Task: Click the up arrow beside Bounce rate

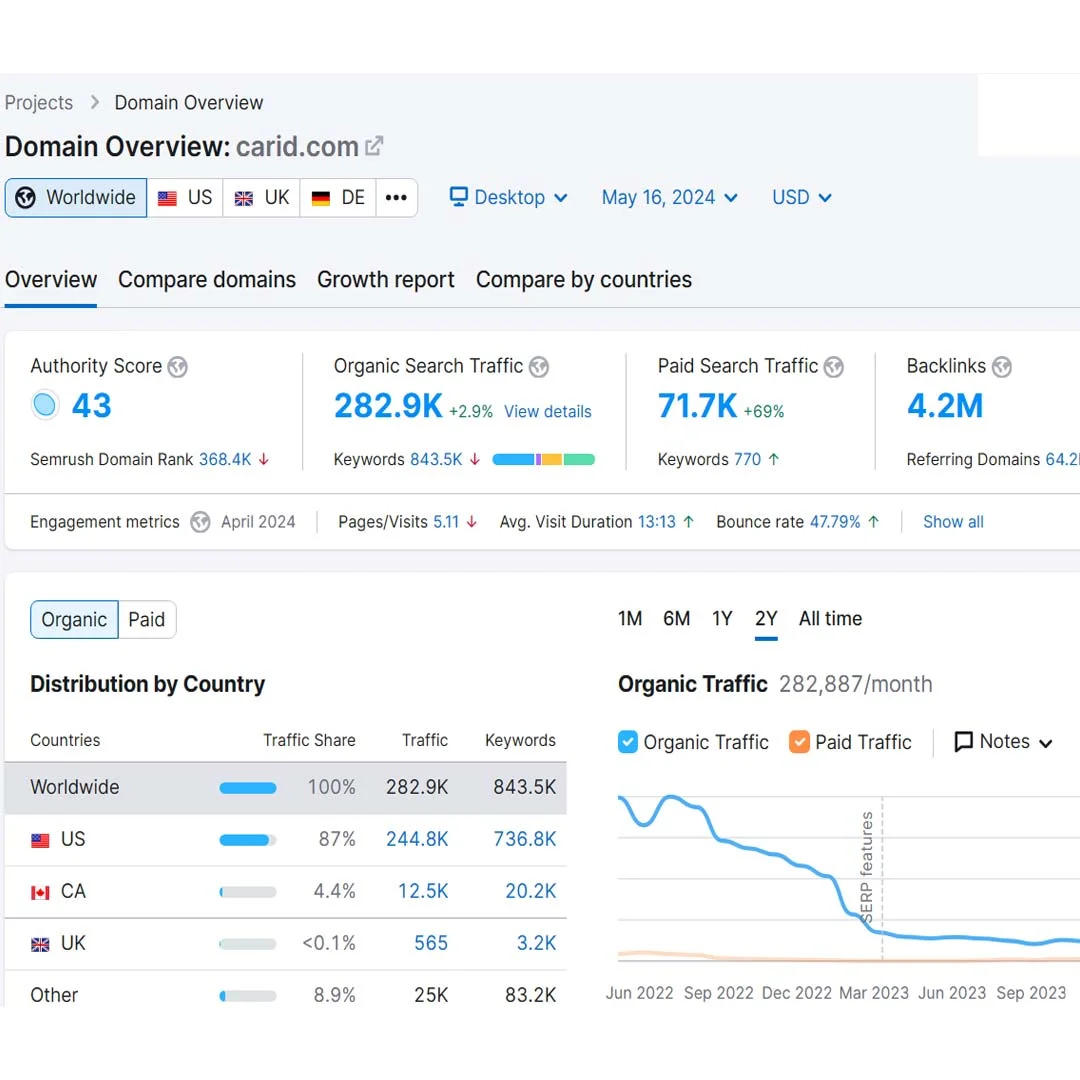Action: [873, 522]
